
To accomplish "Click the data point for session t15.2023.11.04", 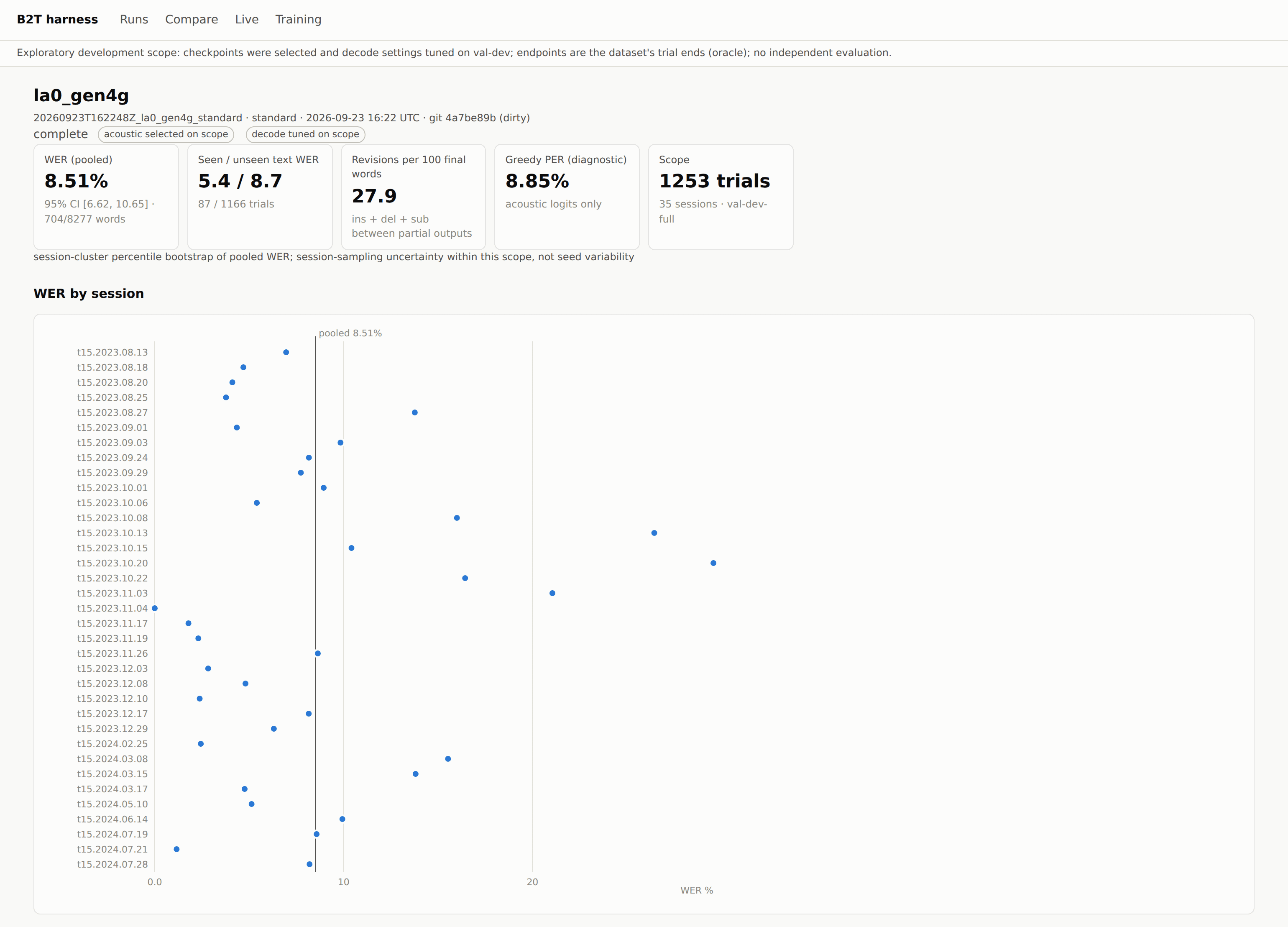I will [154, 608].
